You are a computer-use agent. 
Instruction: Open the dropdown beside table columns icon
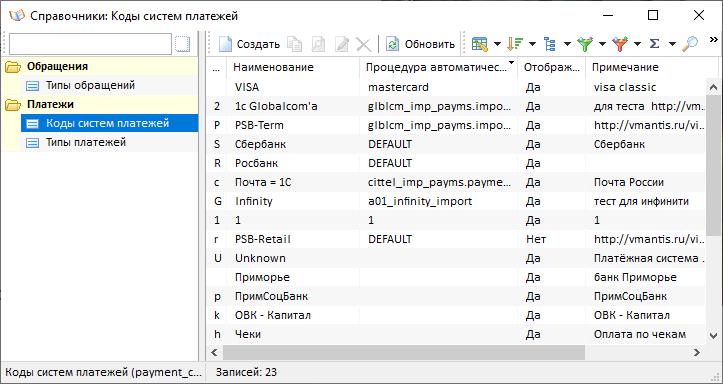click(497, 44)
